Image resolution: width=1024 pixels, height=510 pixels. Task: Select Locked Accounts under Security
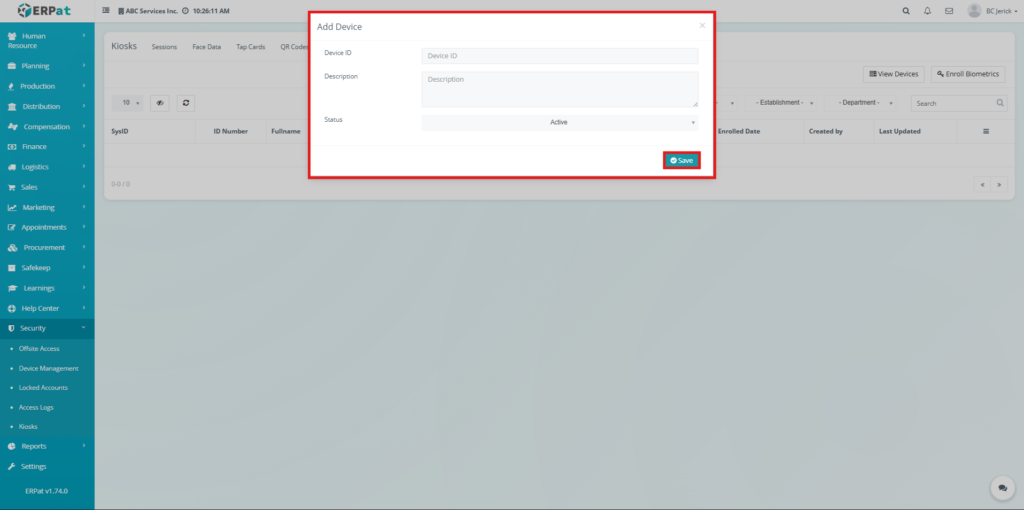tap(43, 388)
